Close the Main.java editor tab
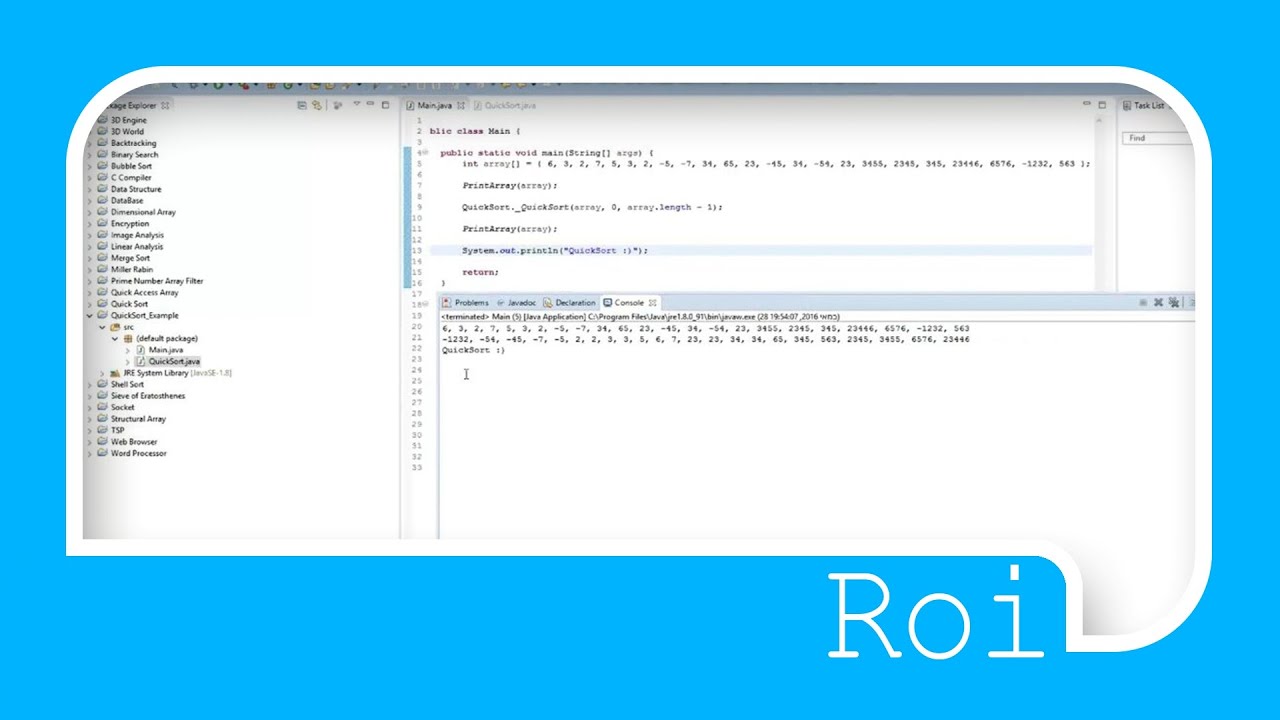This screenshot has height=720, width=1280. (460, 105)
